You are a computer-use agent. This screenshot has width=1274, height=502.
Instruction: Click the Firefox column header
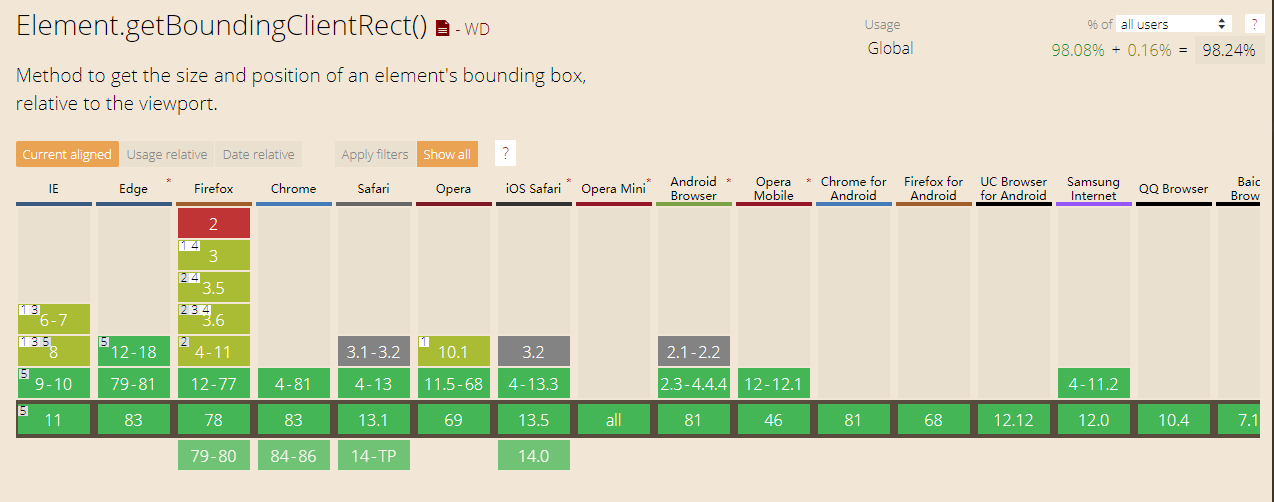point(213,189)
